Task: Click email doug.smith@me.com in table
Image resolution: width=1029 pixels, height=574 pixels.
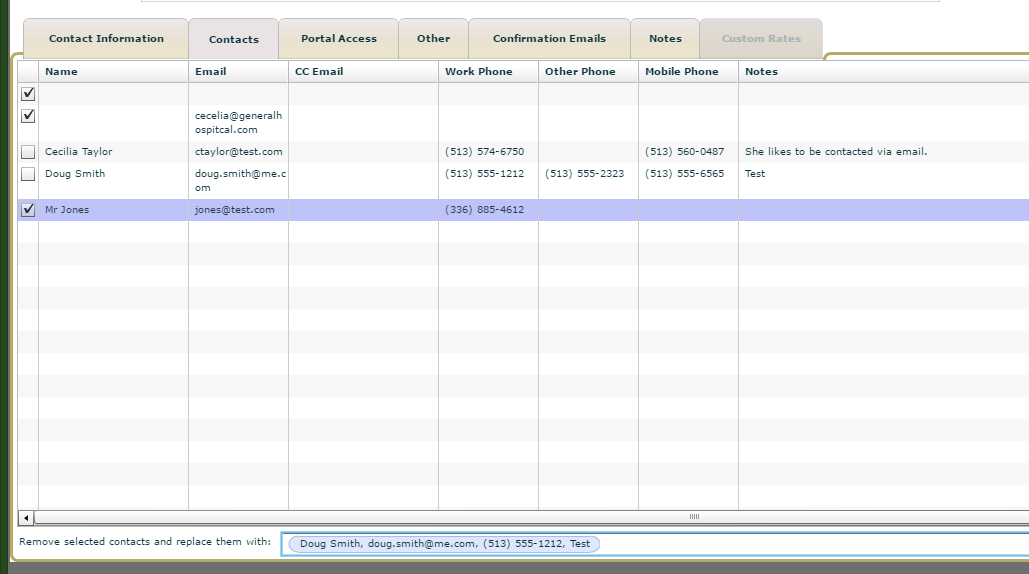Action: (240, 180)
